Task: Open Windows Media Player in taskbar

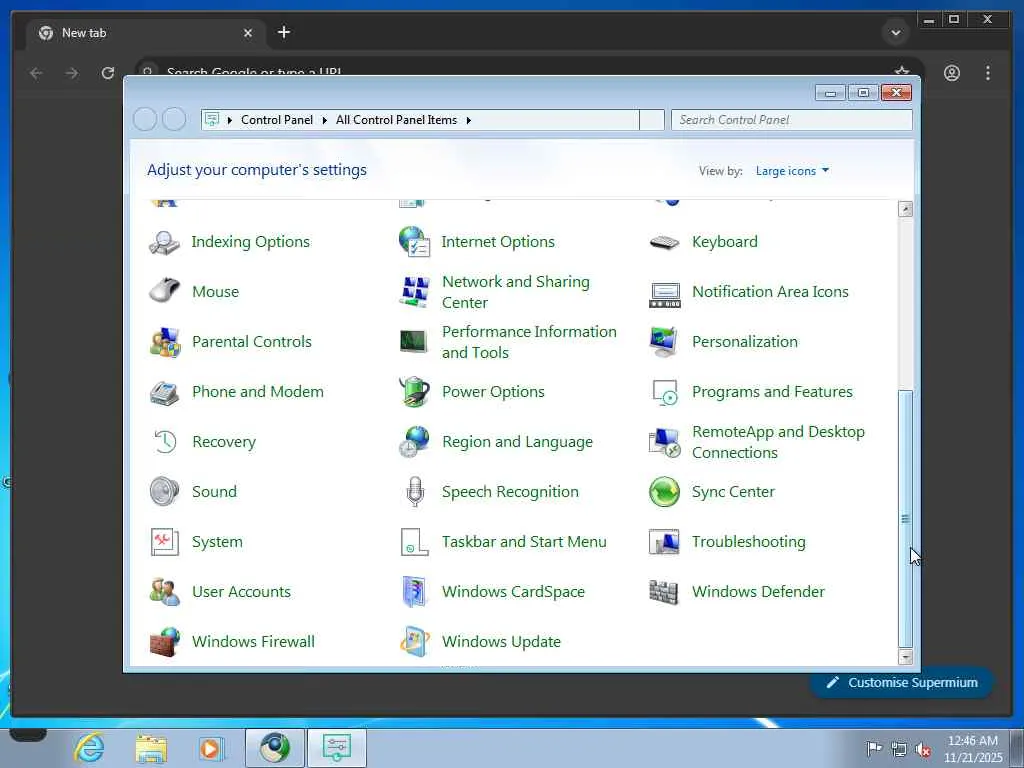Action: (x=211, y=748)
